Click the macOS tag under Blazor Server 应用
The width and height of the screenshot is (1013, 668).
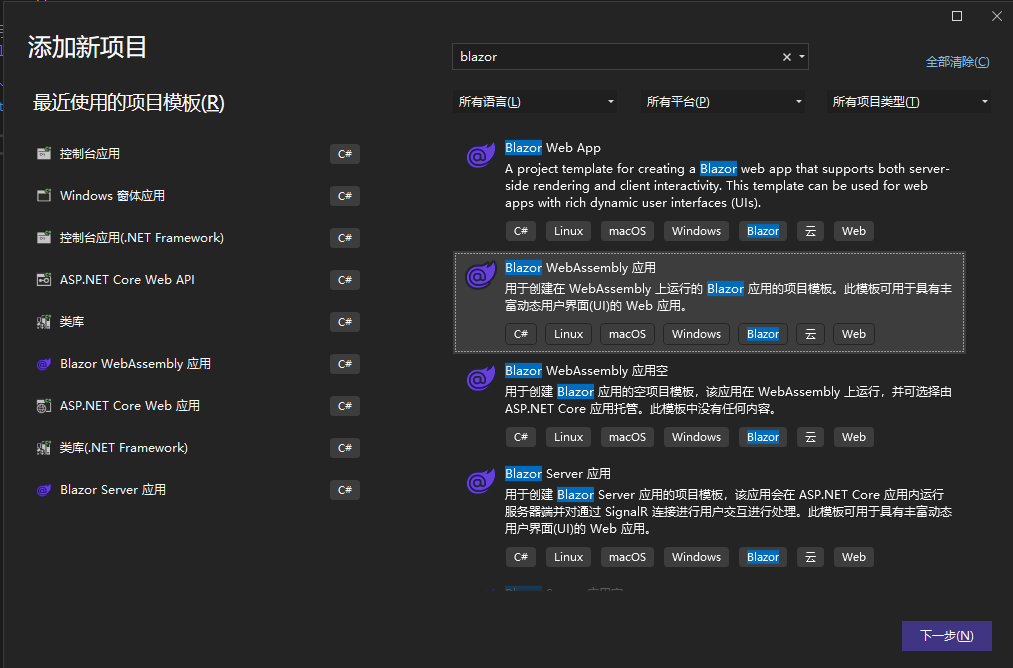pos(627,557)
